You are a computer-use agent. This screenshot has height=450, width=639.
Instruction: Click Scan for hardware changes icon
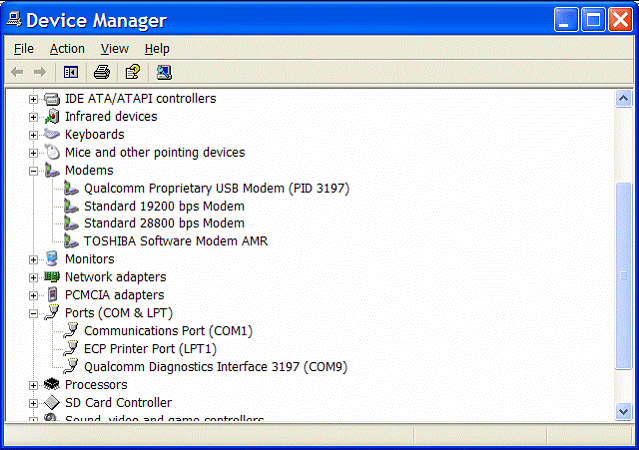[x=164, y=72]
